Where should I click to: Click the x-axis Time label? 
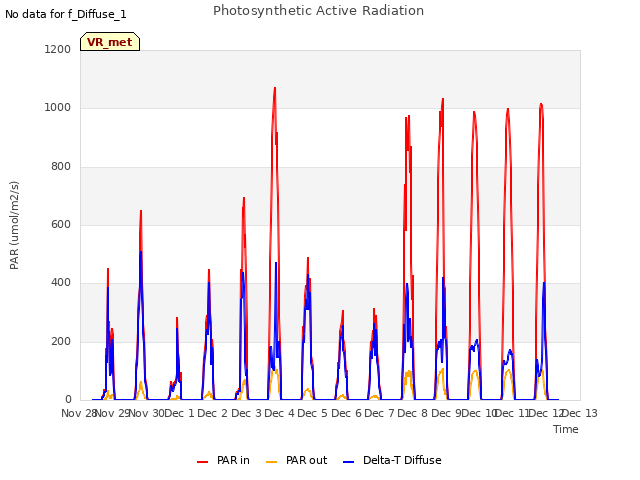click(566, 429)
